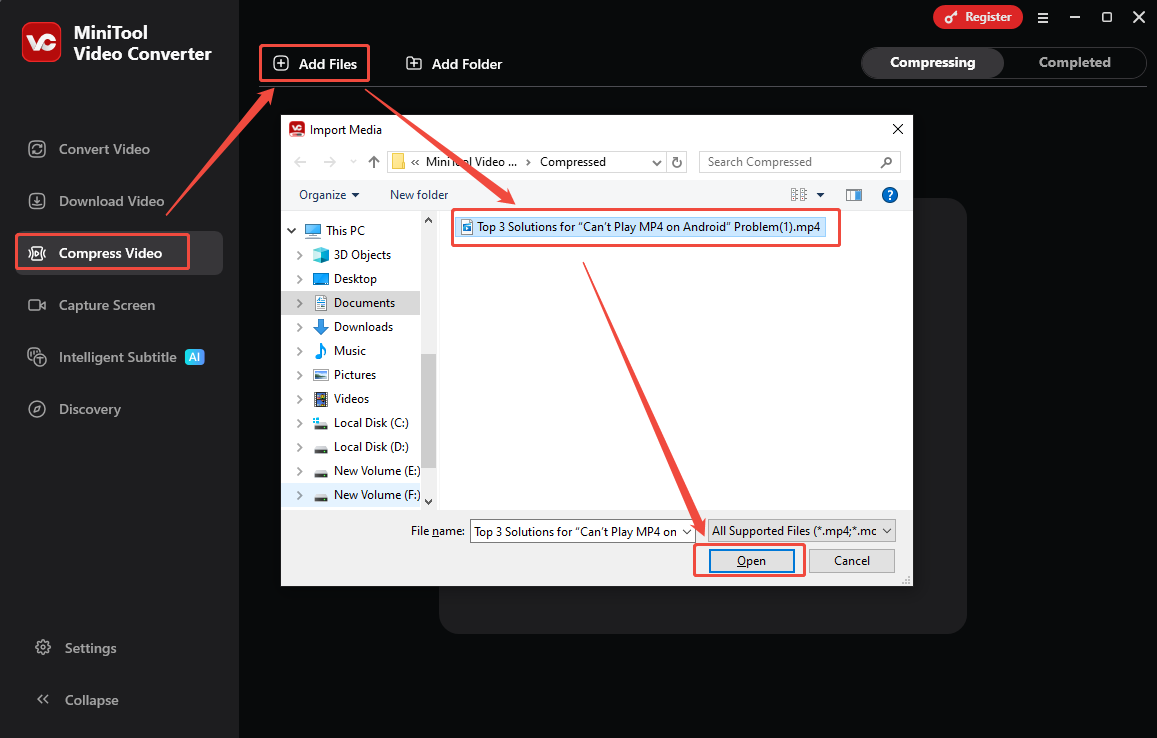The height and width of the screenshot is (738, 1157).
Task: Open the Download Video tool
Action: 105,200
